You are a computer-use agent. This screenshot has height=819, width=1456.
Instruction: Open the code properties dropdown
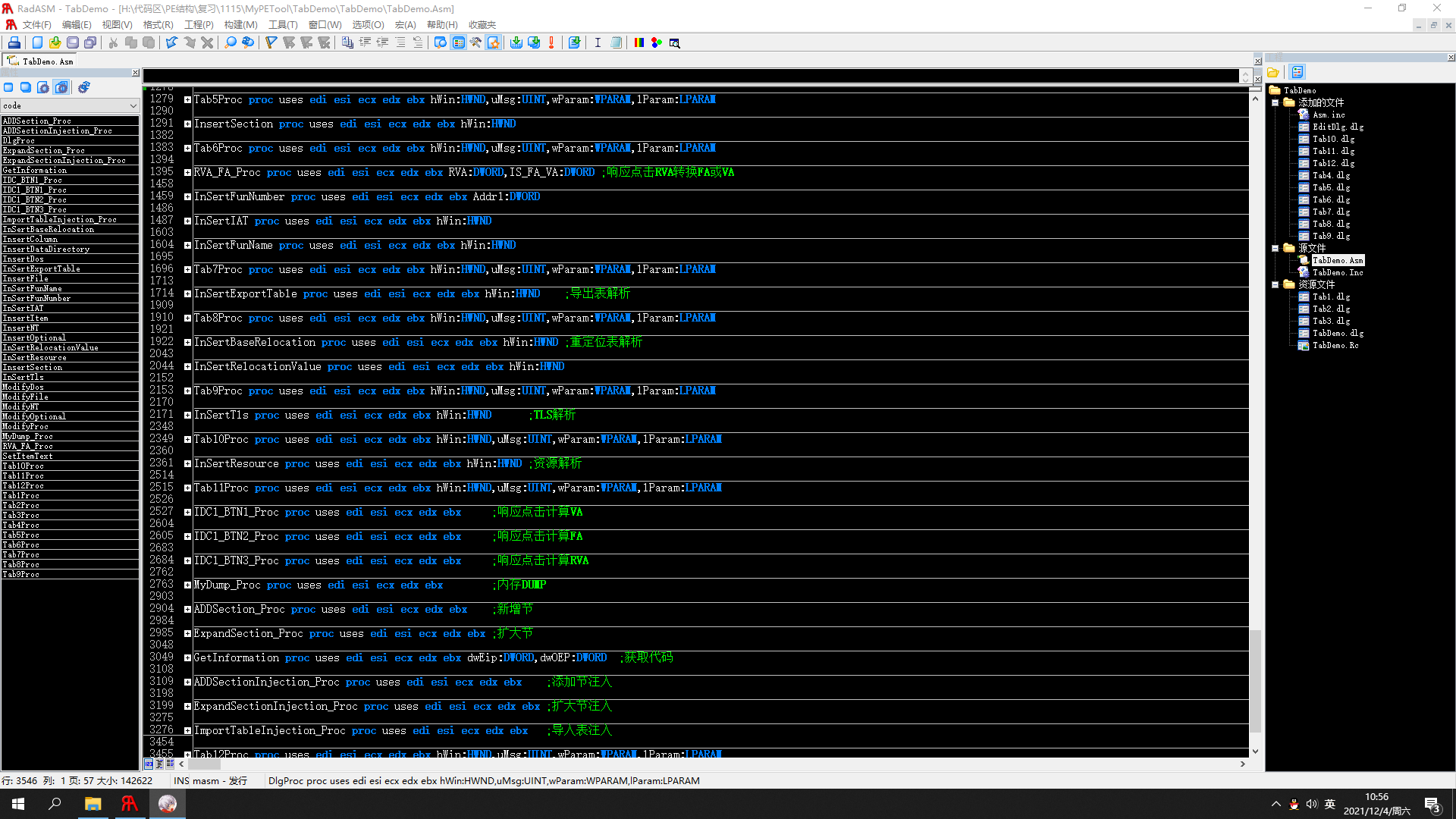pyautogui.click(x=133, y=105)
